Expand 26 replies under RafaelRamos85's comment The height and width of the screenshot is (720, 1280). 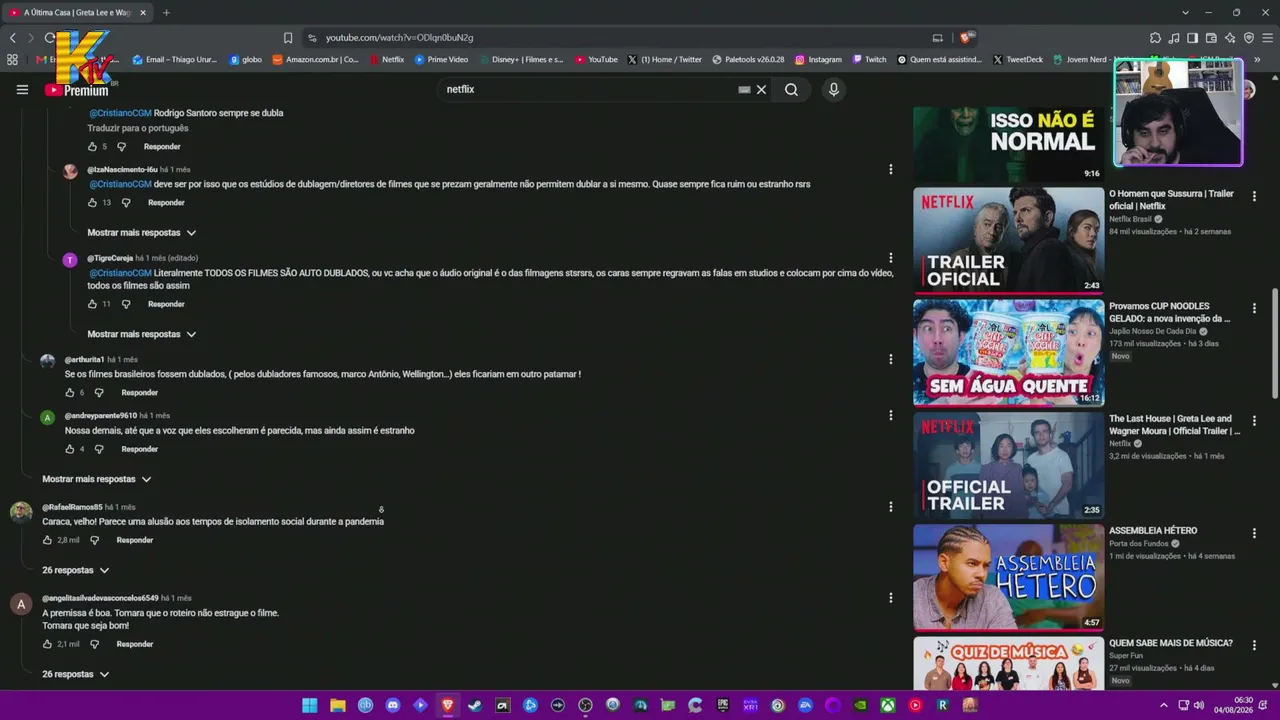pos(75,570)
